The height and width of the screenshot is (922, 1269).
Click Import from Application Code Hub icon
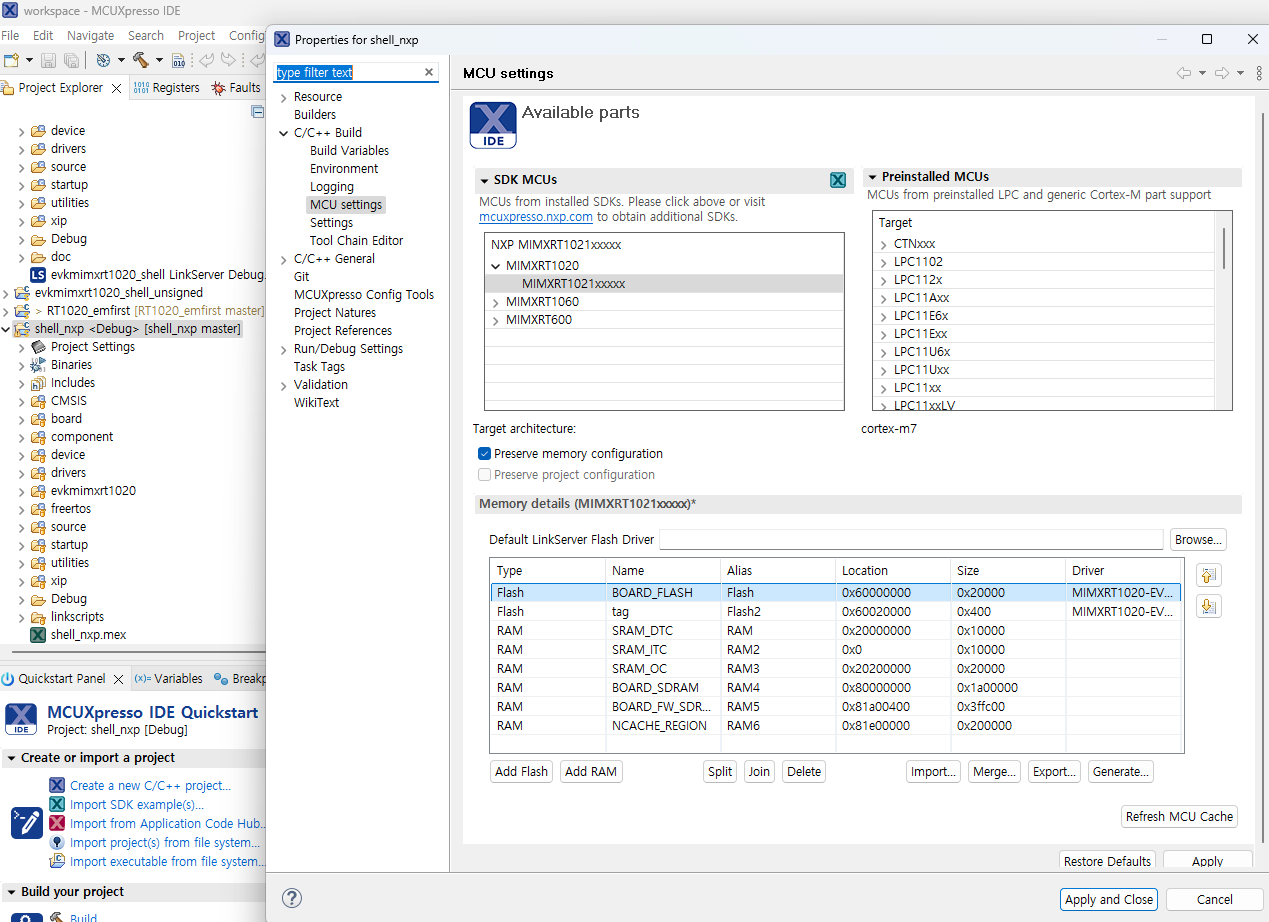57,823
